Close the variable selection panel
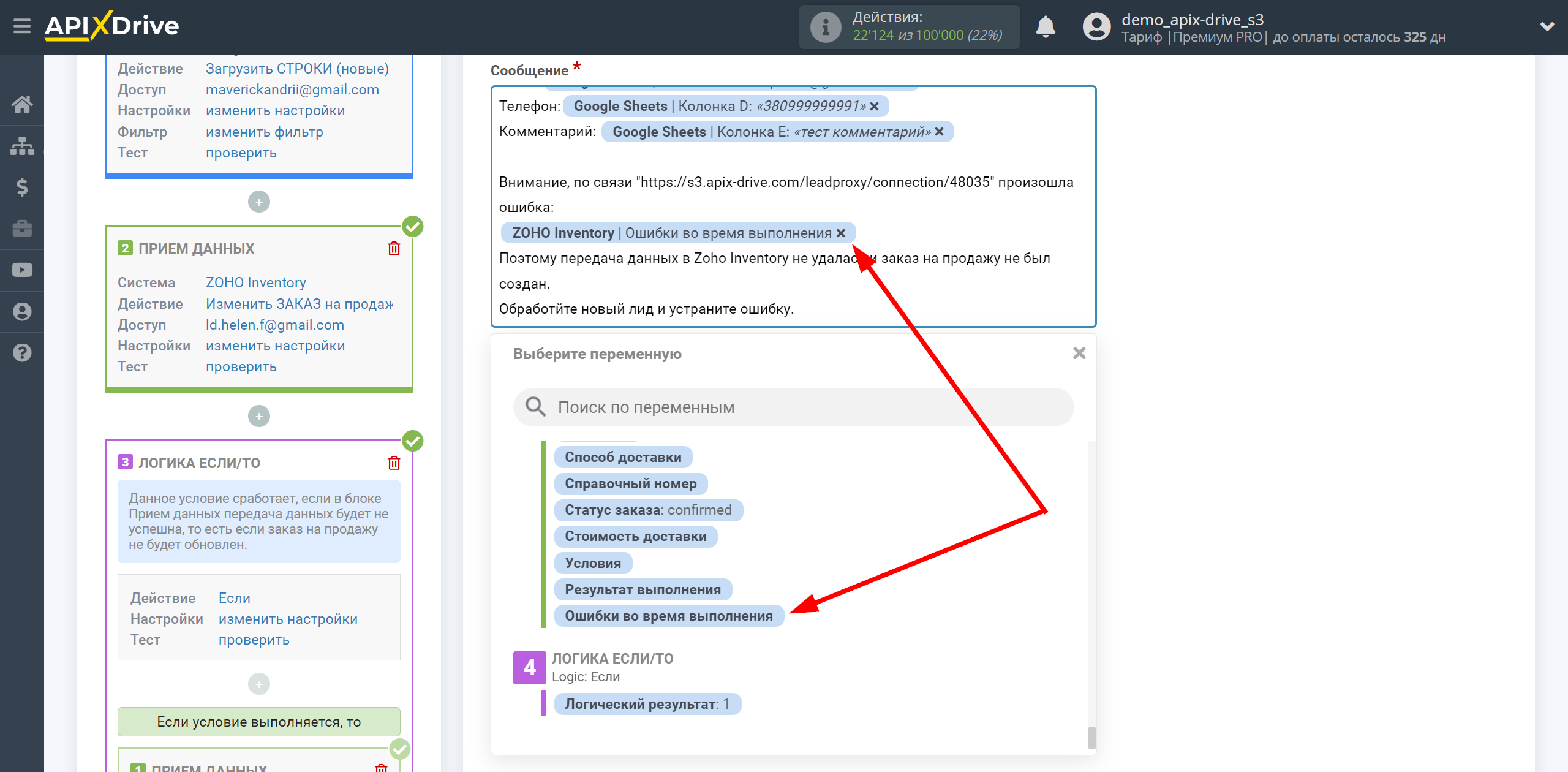 coord(1079,353)
